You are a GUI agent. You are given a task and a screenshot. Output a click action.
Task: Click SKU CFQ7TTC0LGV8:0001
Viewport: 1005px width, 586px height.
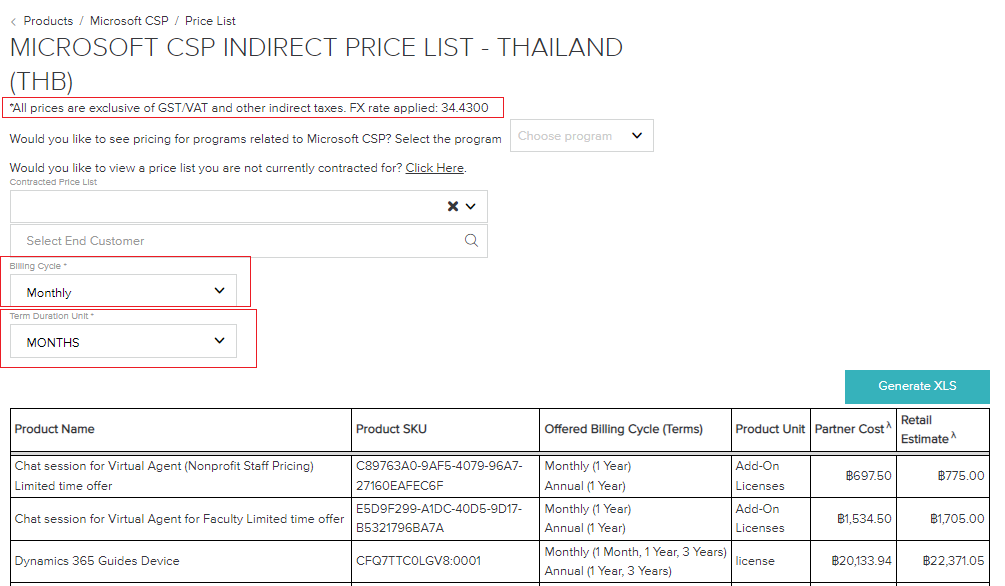[x=419, y=561]
